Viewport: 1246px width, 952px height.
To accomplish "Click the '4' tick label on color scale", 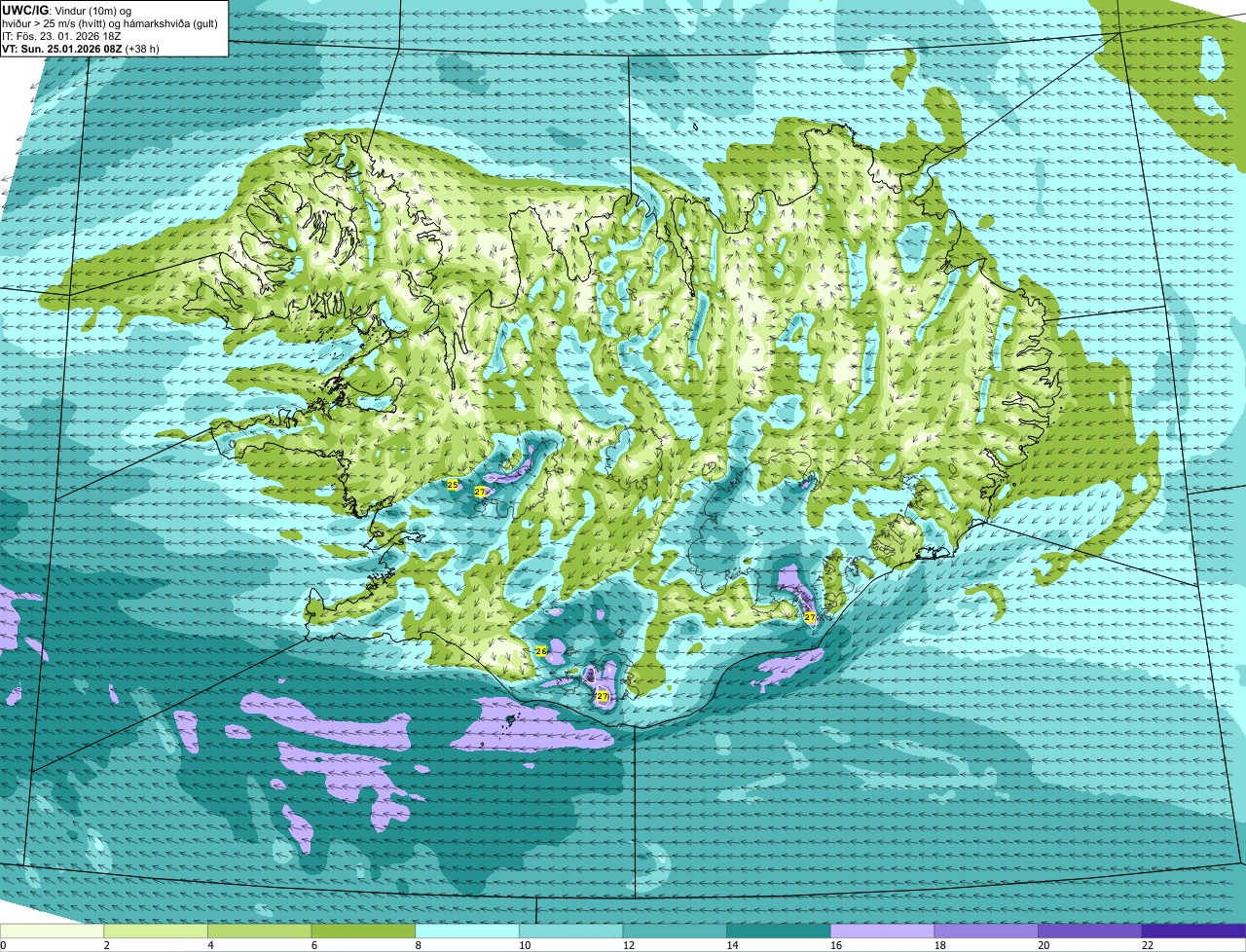I will [210, 945].
